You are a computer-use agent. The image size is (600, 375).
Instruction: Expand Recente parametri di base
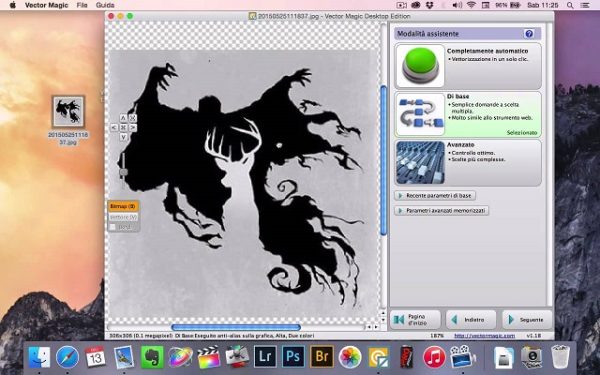[x=435, y=196]
